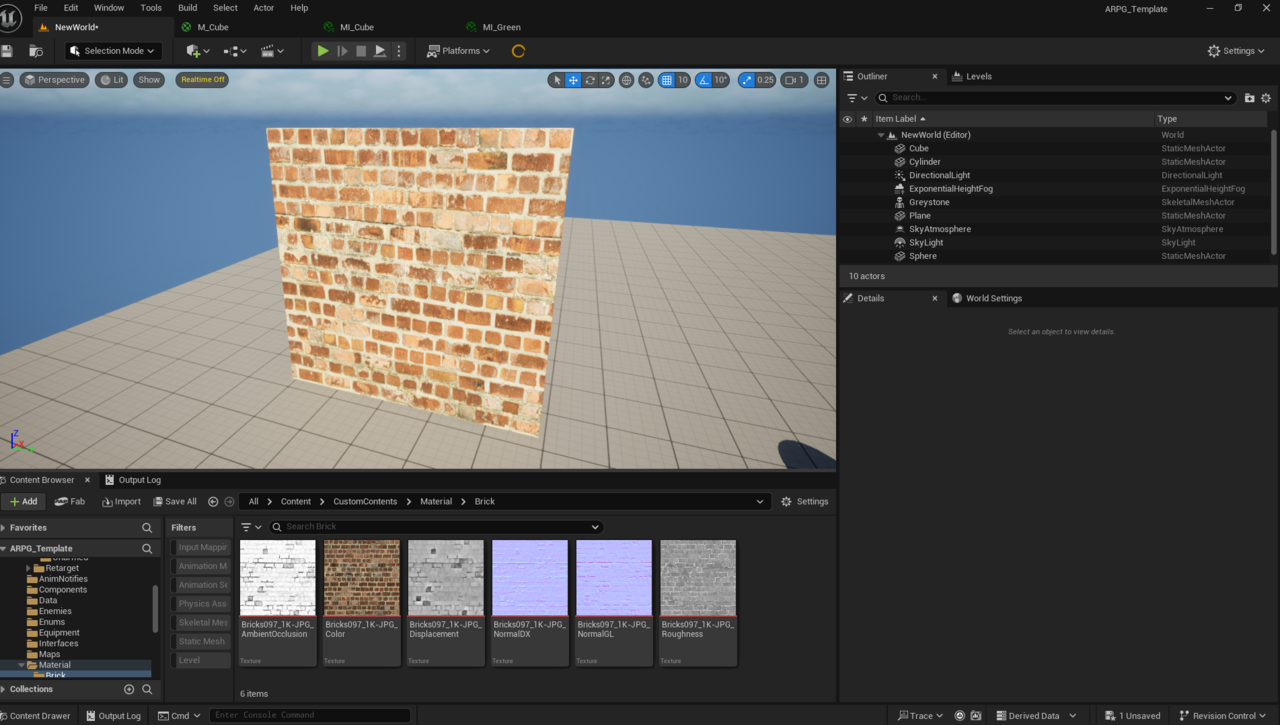
Task: Click the surface snapping icon in viewport
Action: point(646,80)
